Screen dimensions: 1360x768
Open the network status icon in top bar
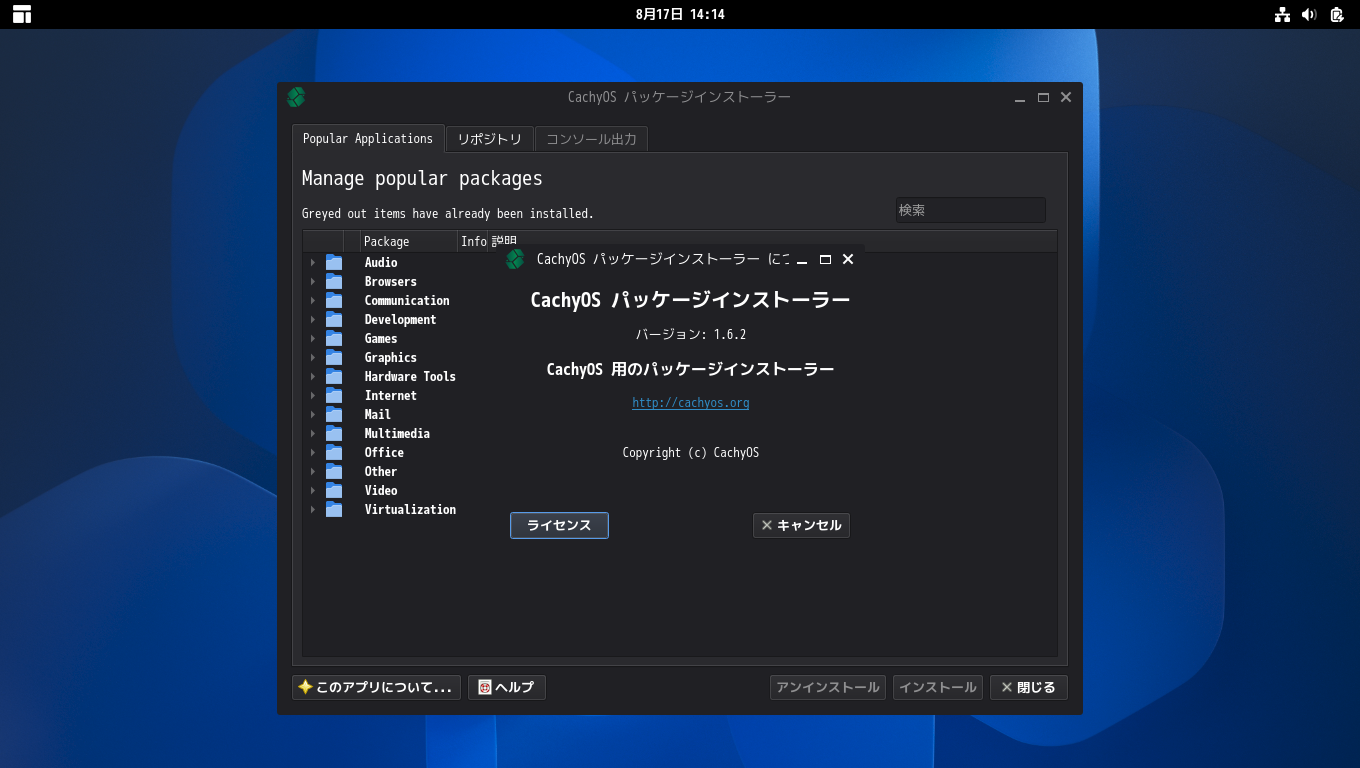pyautogui.click(x=1282, y=14)
